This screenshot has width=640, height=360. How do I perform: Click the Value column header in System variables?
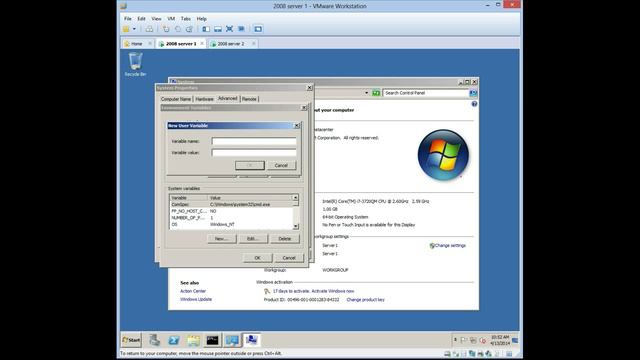point(250,198)
